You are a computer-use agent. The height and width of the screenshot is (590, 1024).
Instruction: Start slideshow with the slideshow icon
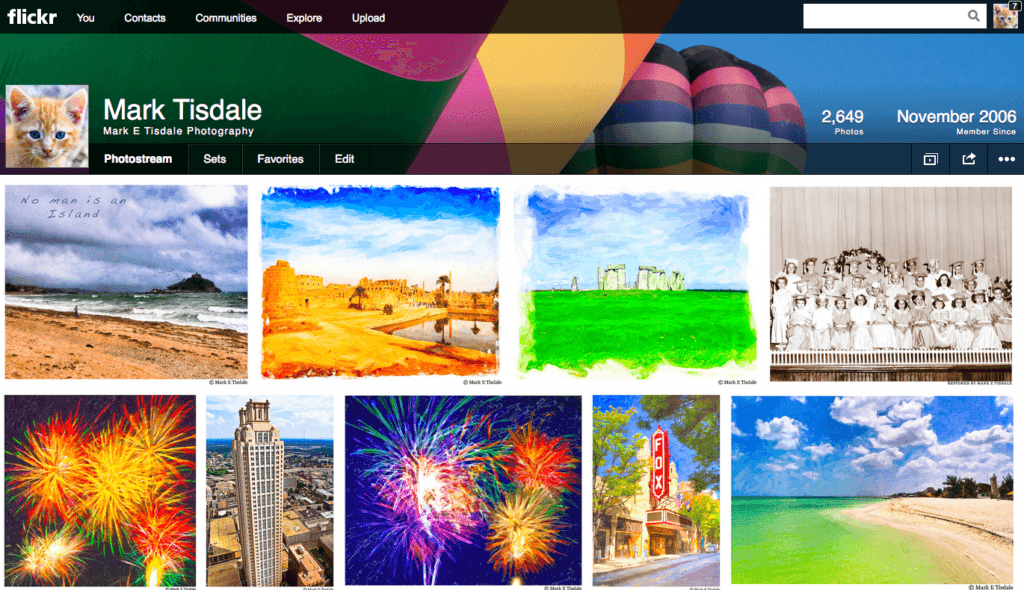pos(930,159)
